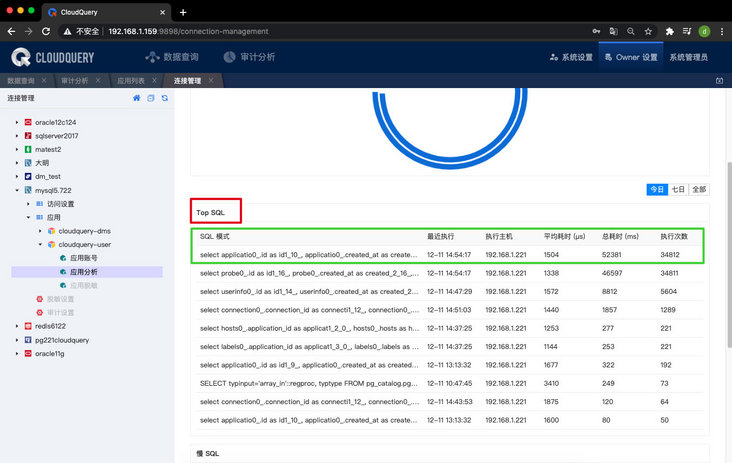
Task: Click the oracle12c124 database icon
Action: (28, 122)
